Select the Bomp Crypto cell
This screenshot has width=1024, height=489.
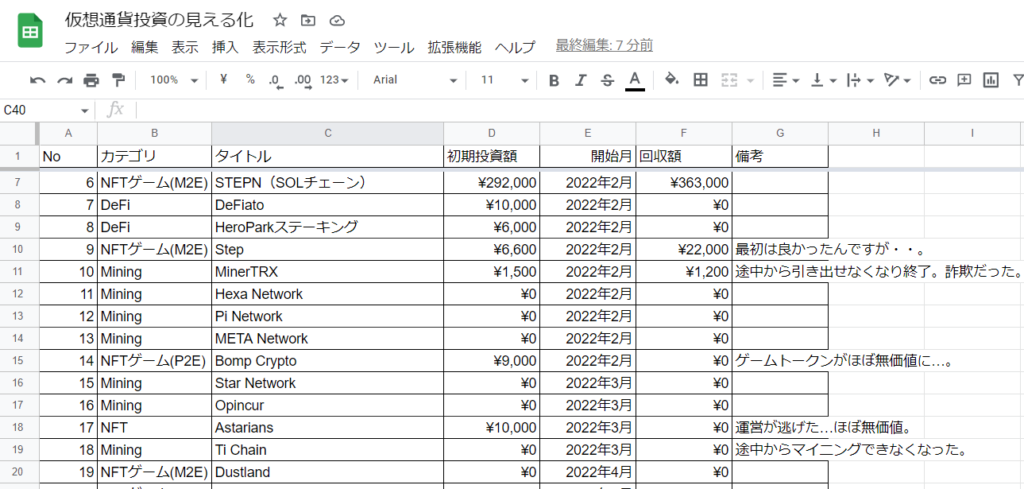(328, 360)
